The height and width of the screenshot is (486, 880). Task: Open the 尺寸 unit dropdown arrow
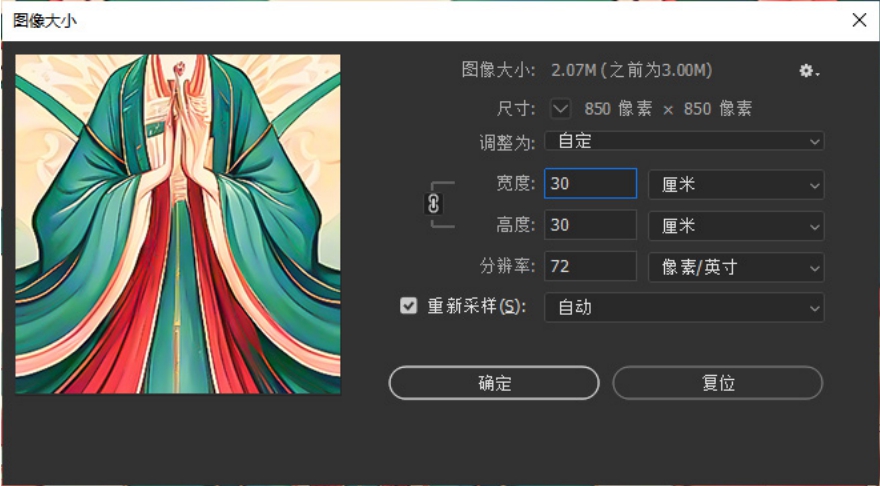pos(560,108)
